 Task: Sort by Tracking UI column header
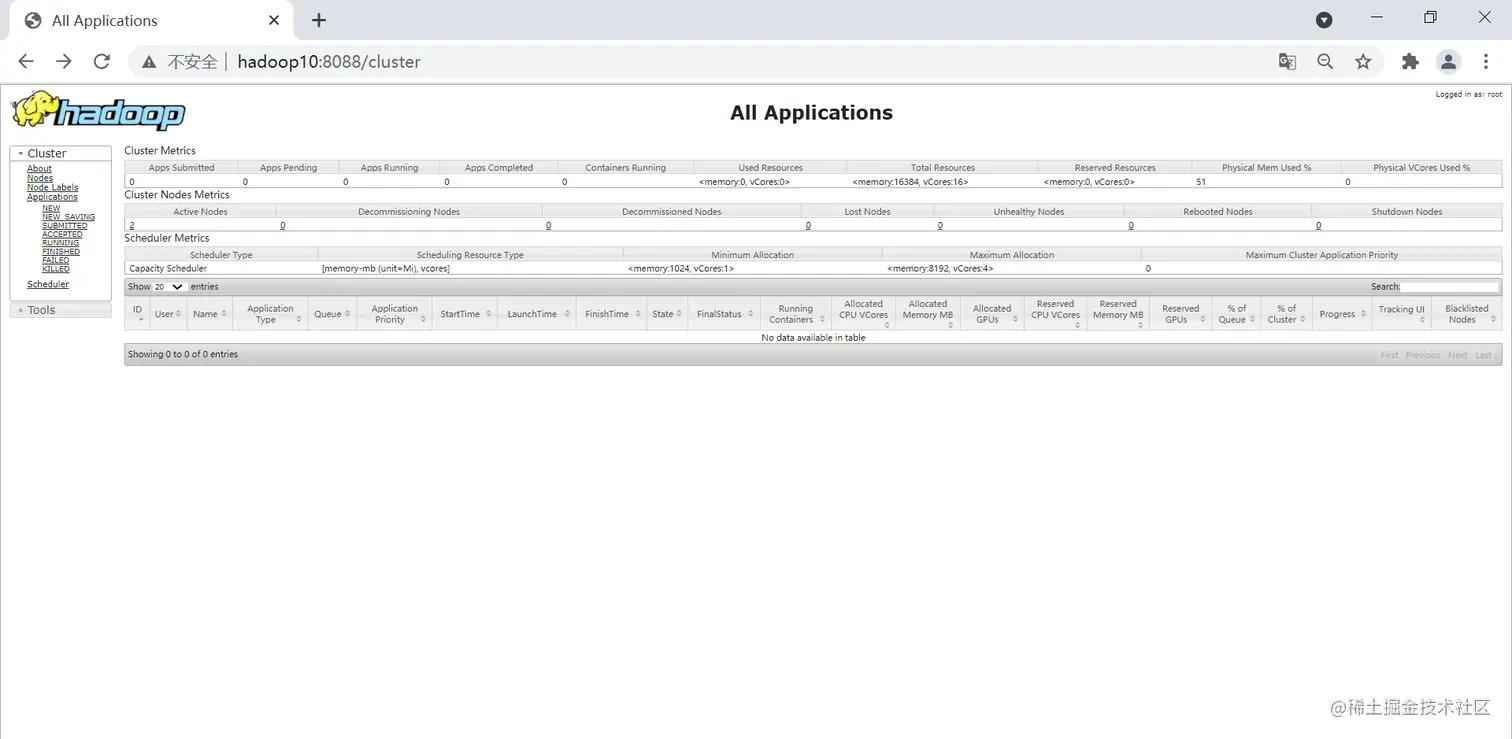[x=1402, y=314]
